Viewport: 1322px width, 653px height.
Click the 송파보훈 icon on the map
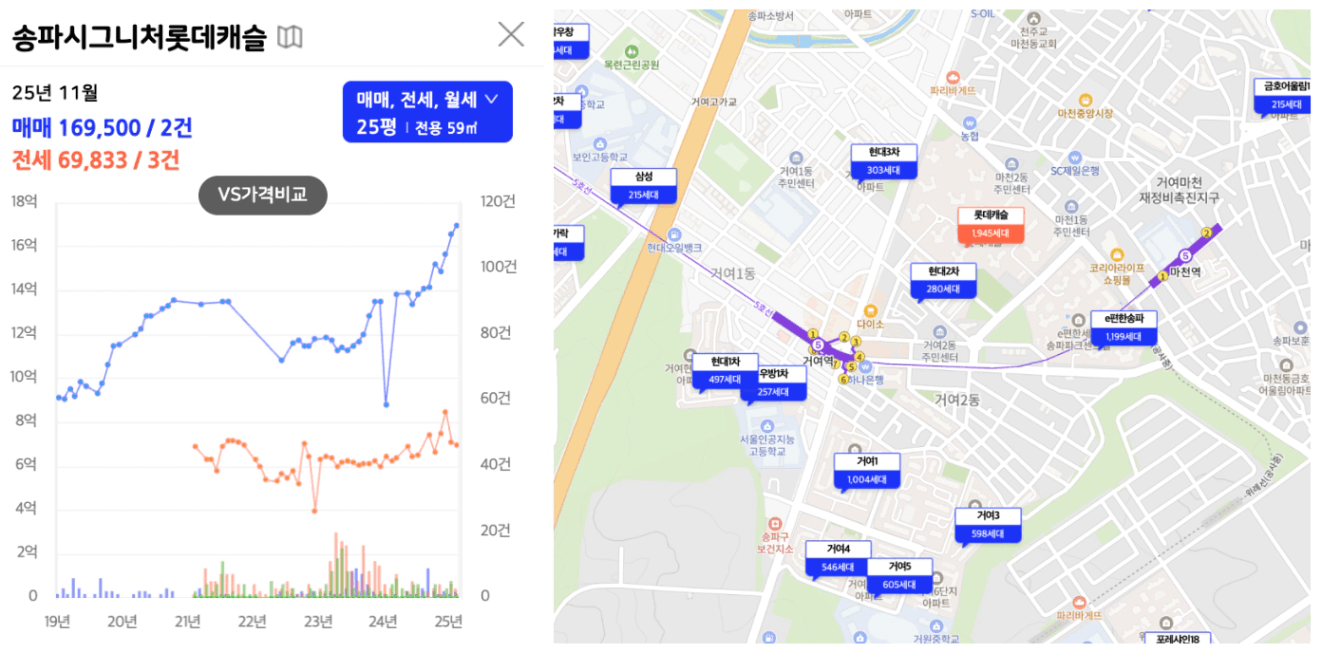tap(1299, 327)
